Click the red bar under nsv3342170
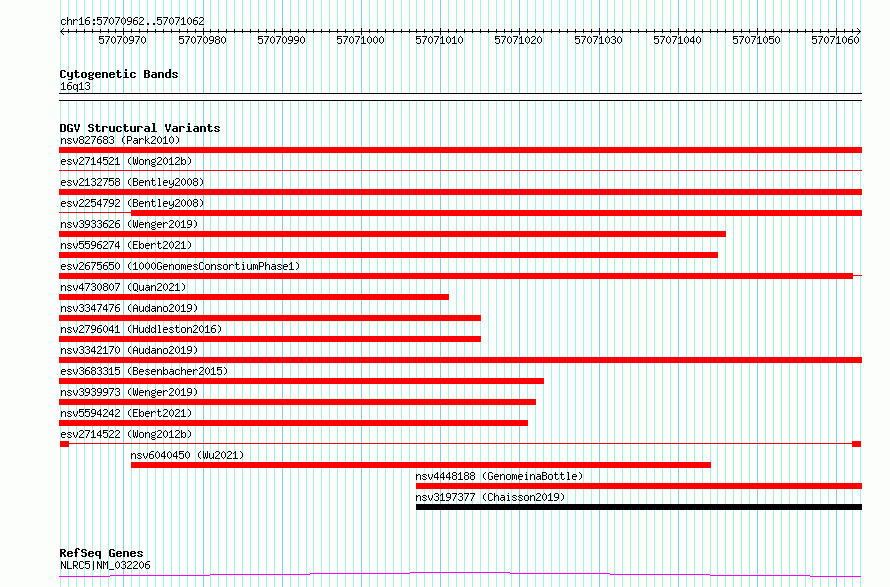 tap(460, 360)
